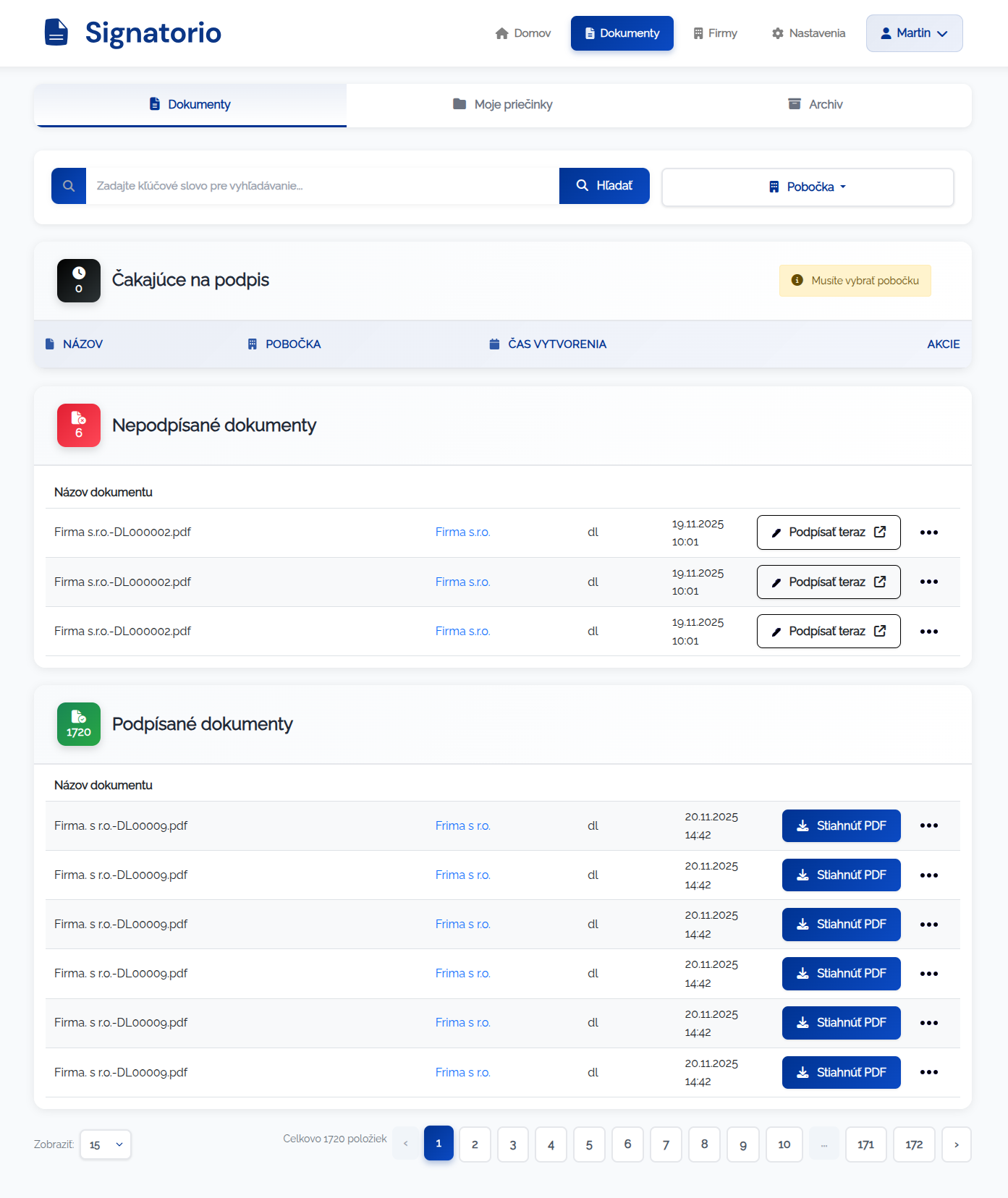Image resolution: width=1008 pixels, height=1198 pixels.
Task: Open the Zobraziť page size selector showing 15
Action: click(x=106, y=1144)
